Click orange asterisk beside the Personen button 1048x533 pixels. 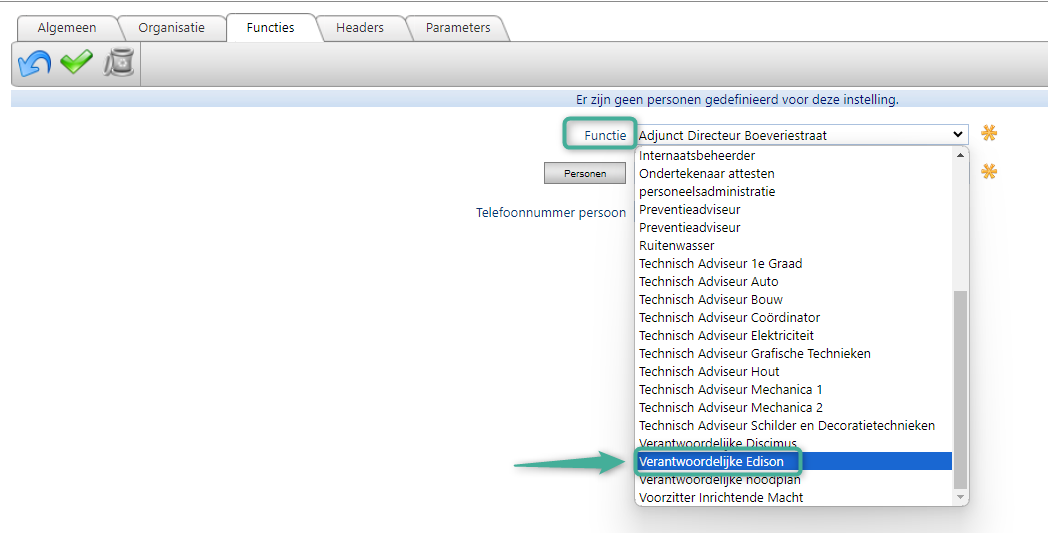[x=989, y=172]
